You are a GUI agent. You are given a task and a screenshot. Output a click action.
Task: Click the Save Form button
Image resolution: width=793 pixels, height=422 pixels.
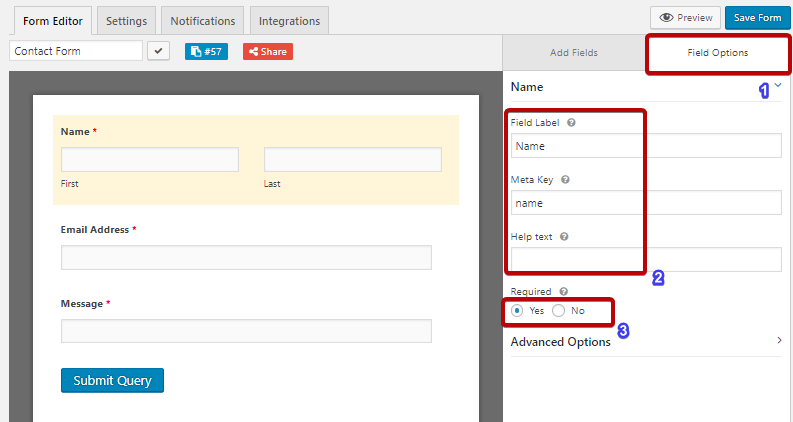(x=757, y=18)
